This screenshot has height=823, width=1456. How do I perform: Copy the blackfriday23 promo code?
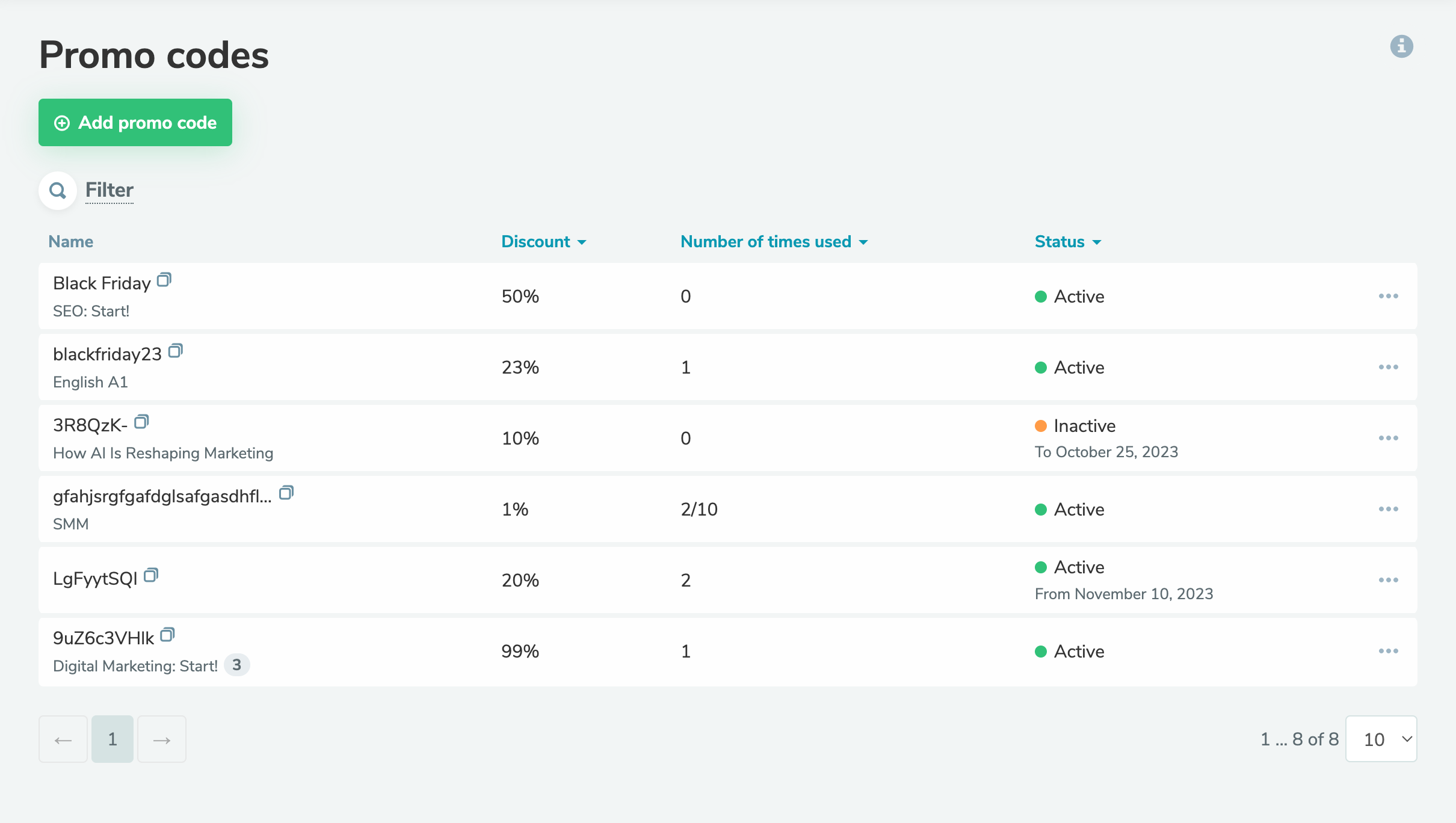pos(175,351)
